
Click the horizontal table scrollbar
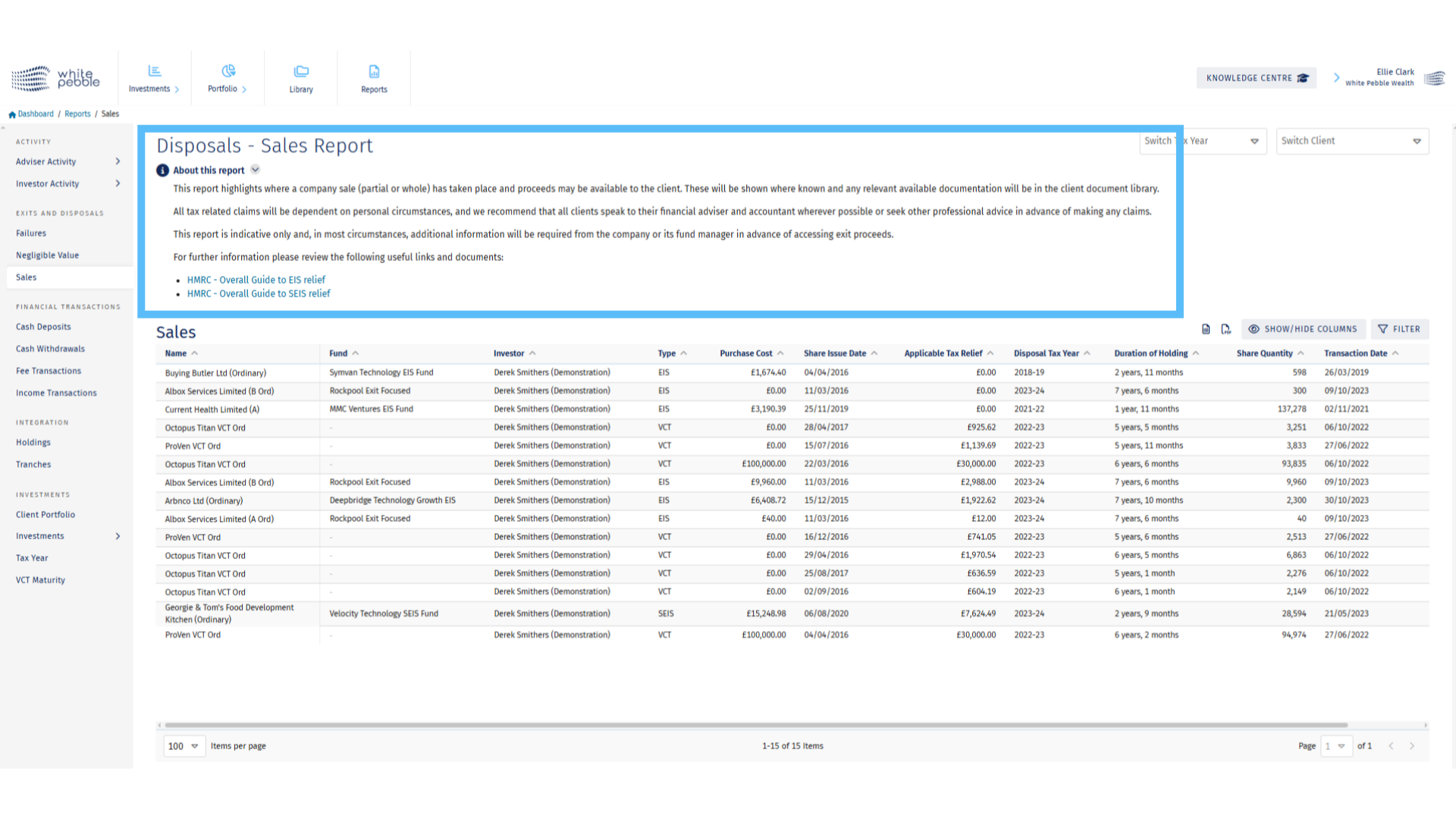pos(755,726)
